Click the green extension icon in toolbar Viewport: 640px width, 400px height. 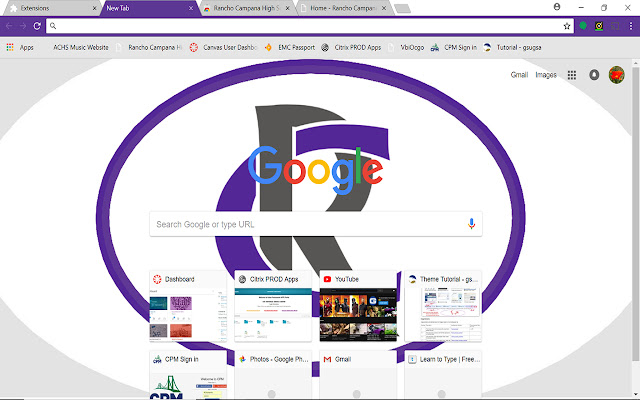coord(583,26)
